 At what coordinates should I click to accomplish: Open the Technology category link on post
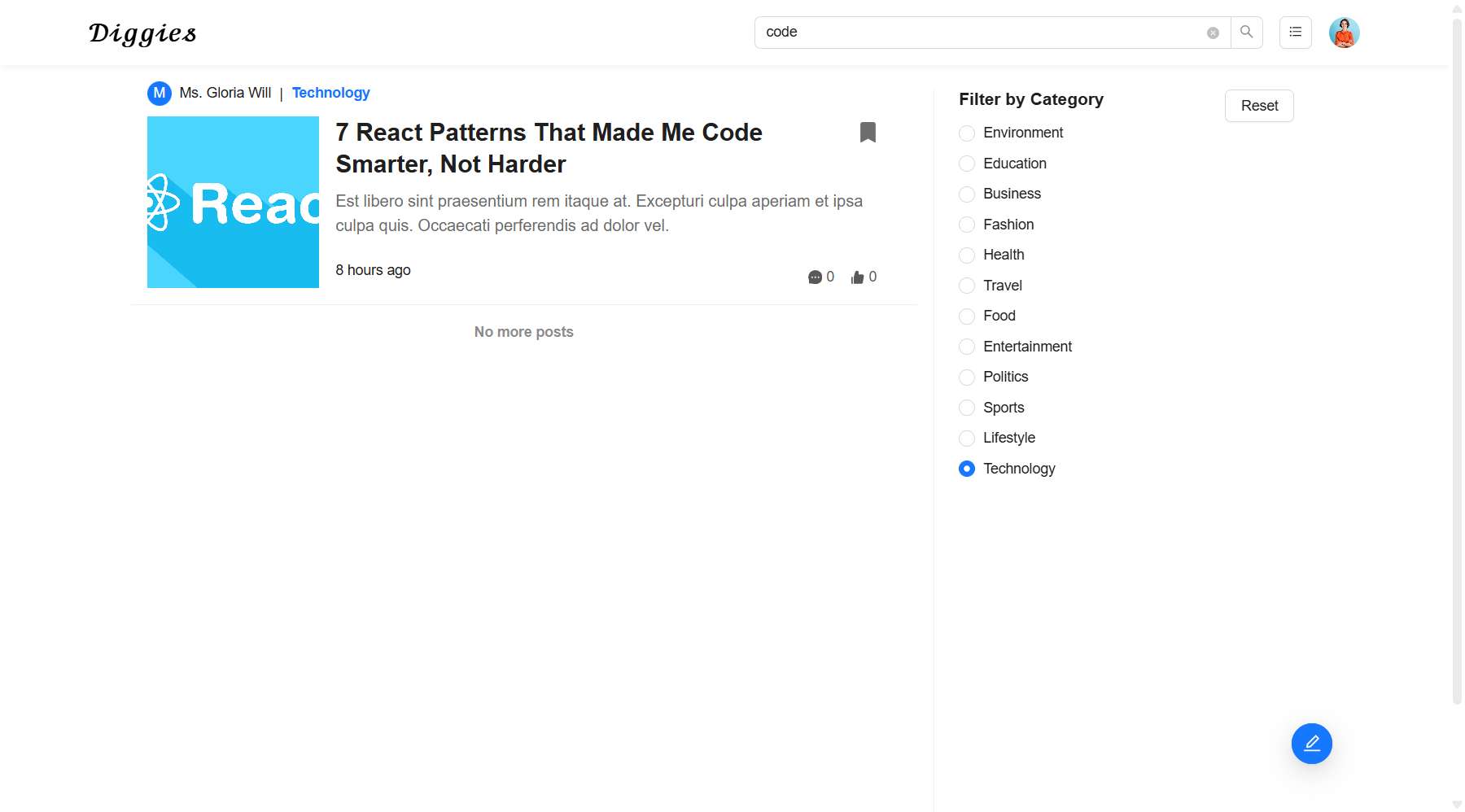(x=330, y=93)
